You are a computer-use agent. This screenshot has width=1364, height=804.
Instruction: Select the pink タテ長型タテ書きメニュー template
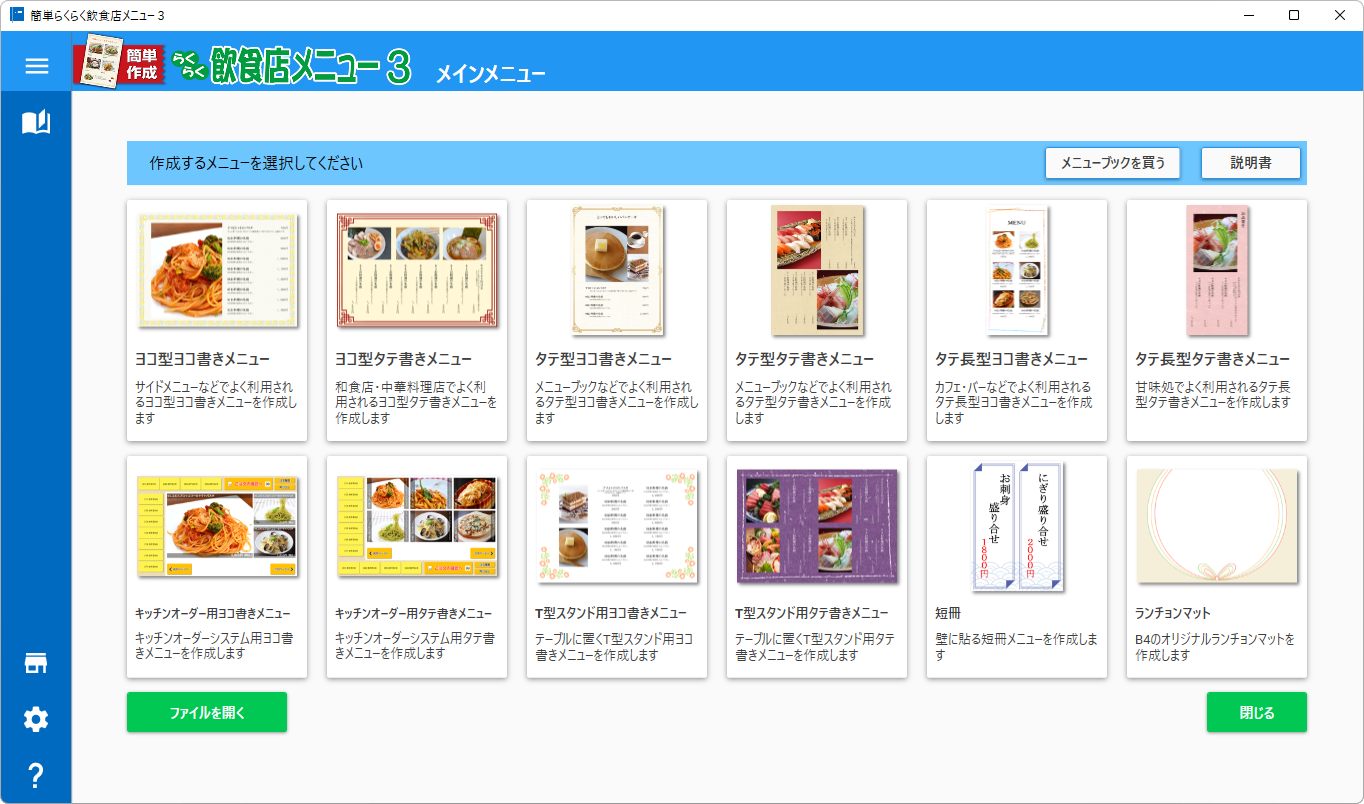click(1217, 270)
